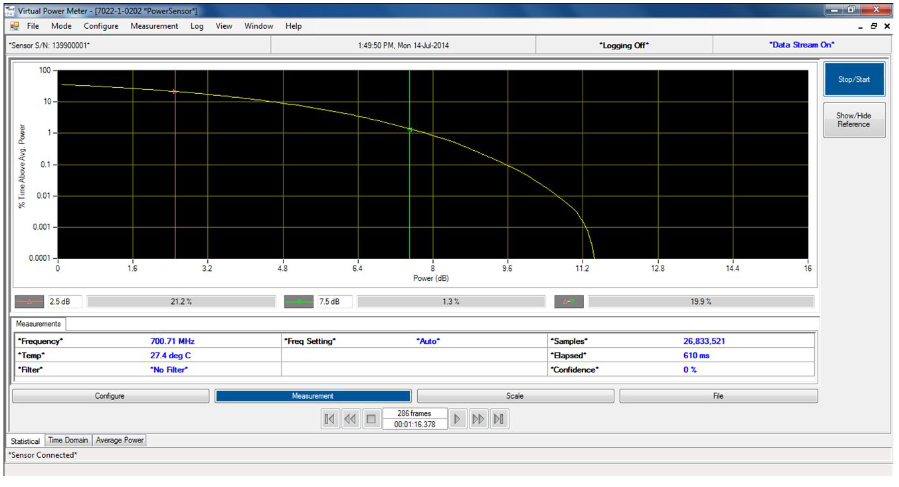The height and width of the screenshot is (487, 899).
Task: Click the red marker 1 swatch button
Action: pyautogui.click(x=29, y=301)
